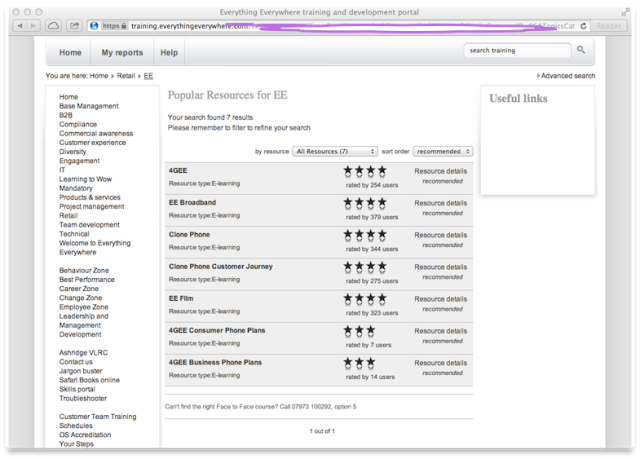The height and width of the screenshot is (459, 640).
Task: Open the EE Broadband resource title
Action: pos(192,202)
